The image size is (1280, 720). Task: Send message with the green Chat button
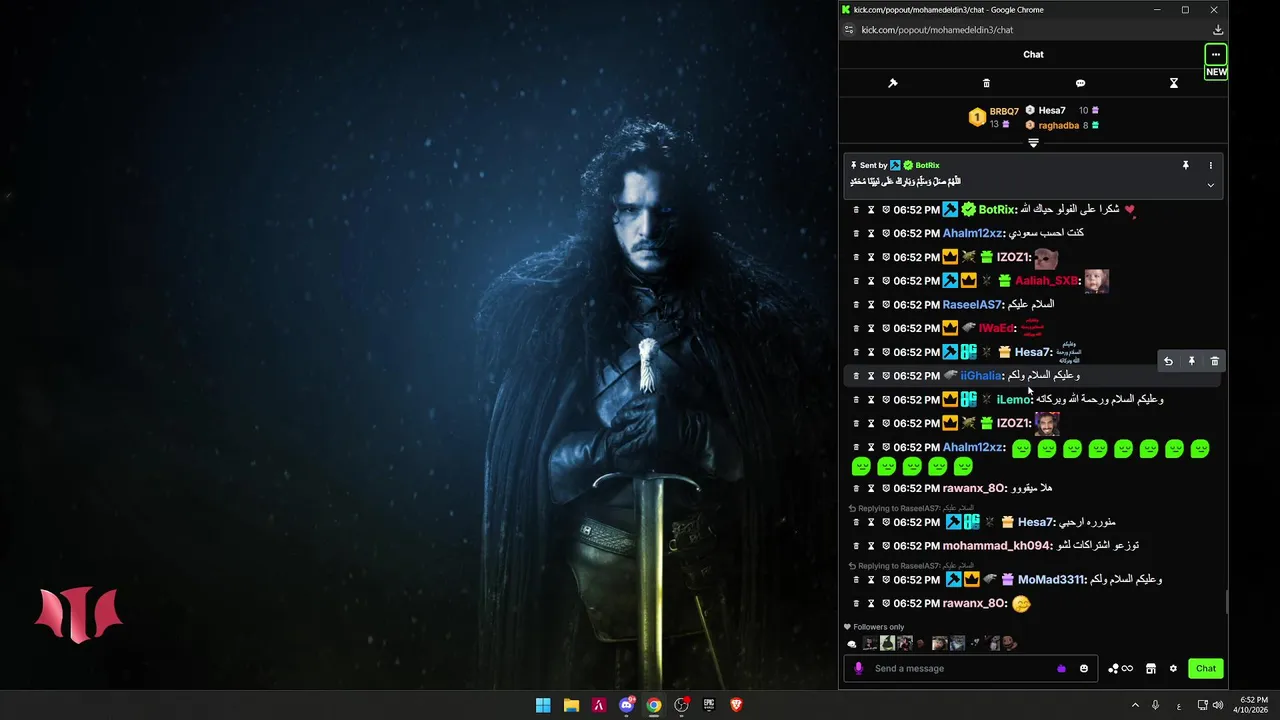(1206, 668)
